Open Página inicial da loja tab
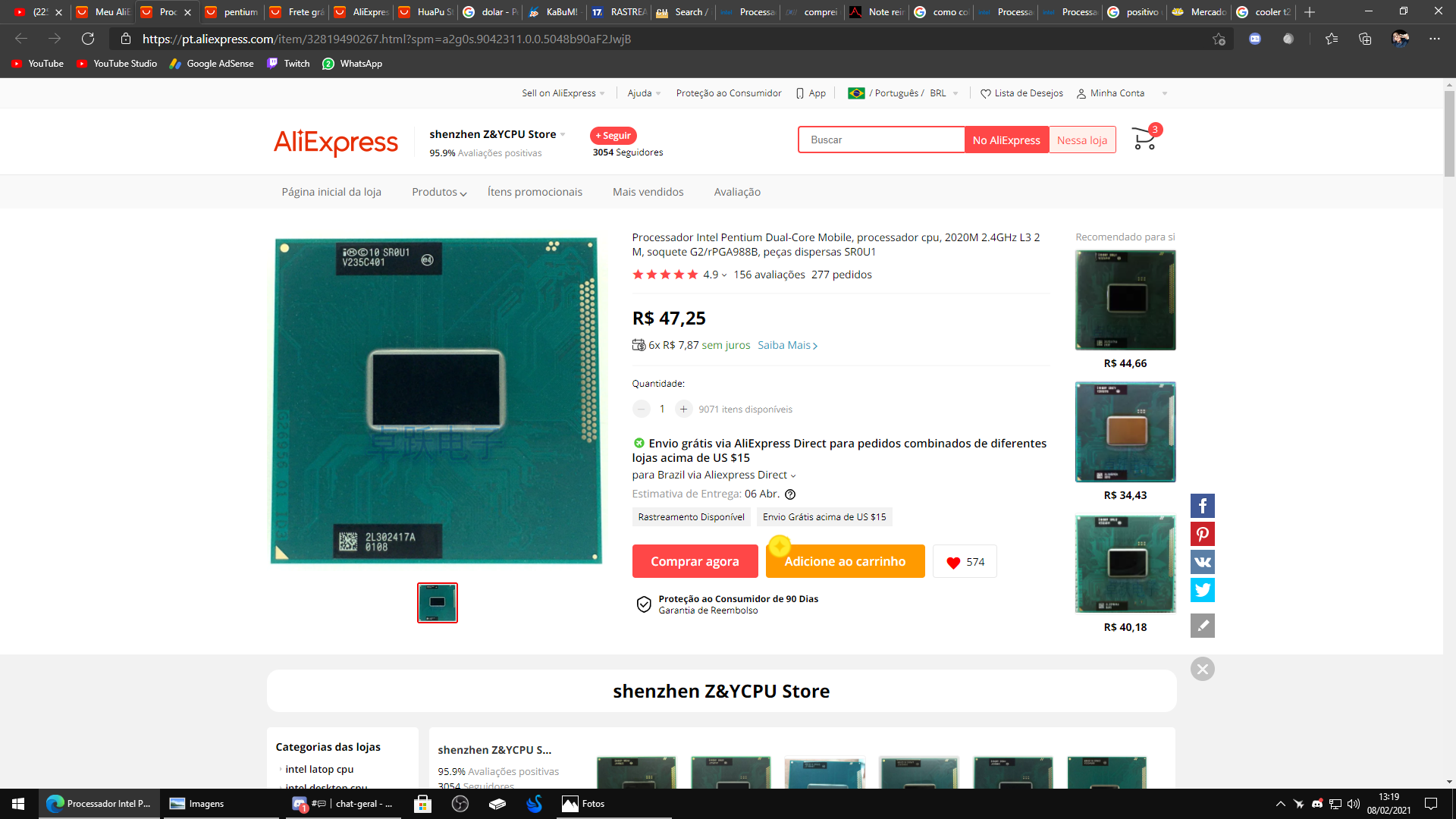Screen dimensions: 1456x819 331,192
